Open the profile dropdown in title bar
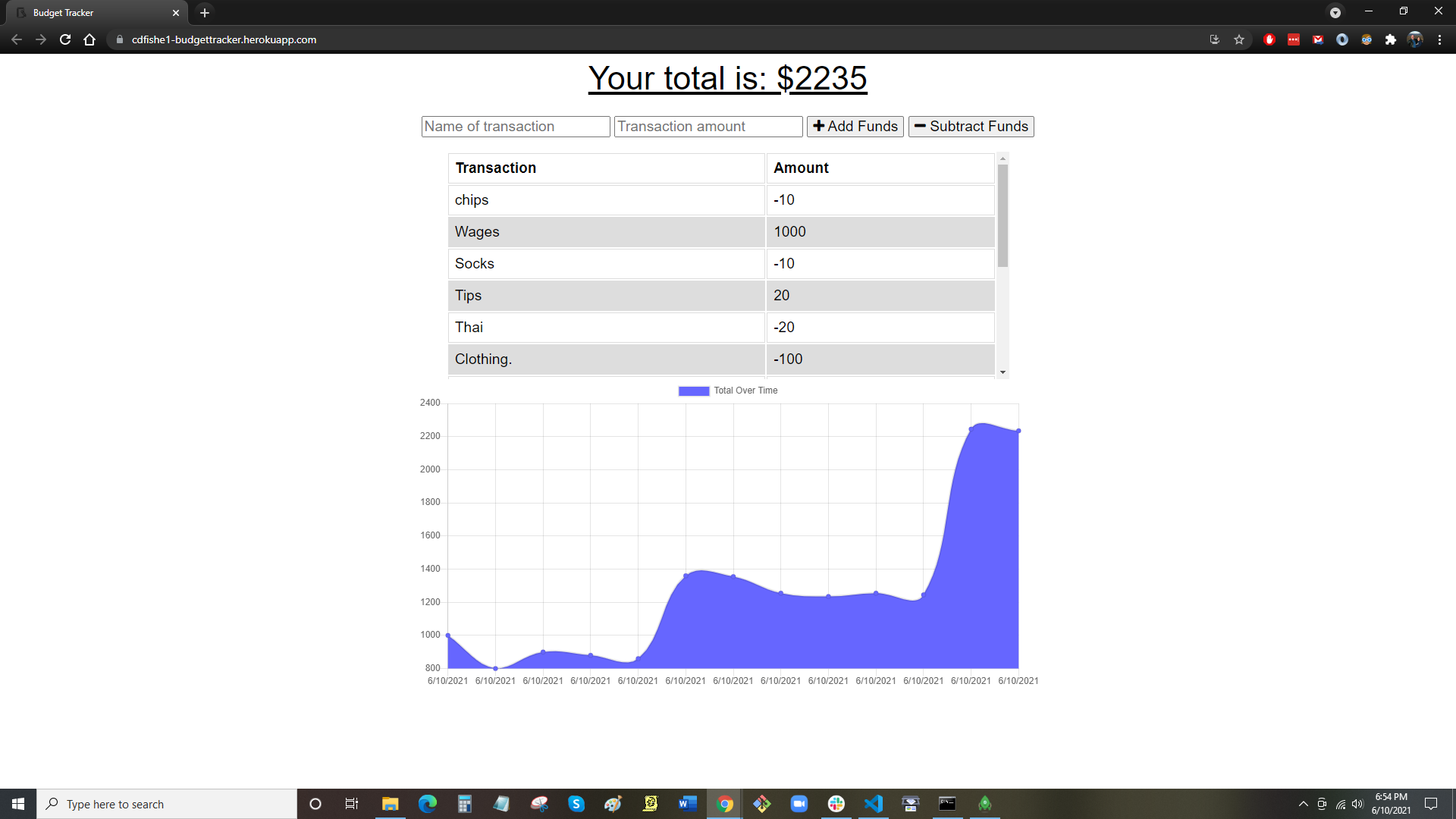 1335,12
